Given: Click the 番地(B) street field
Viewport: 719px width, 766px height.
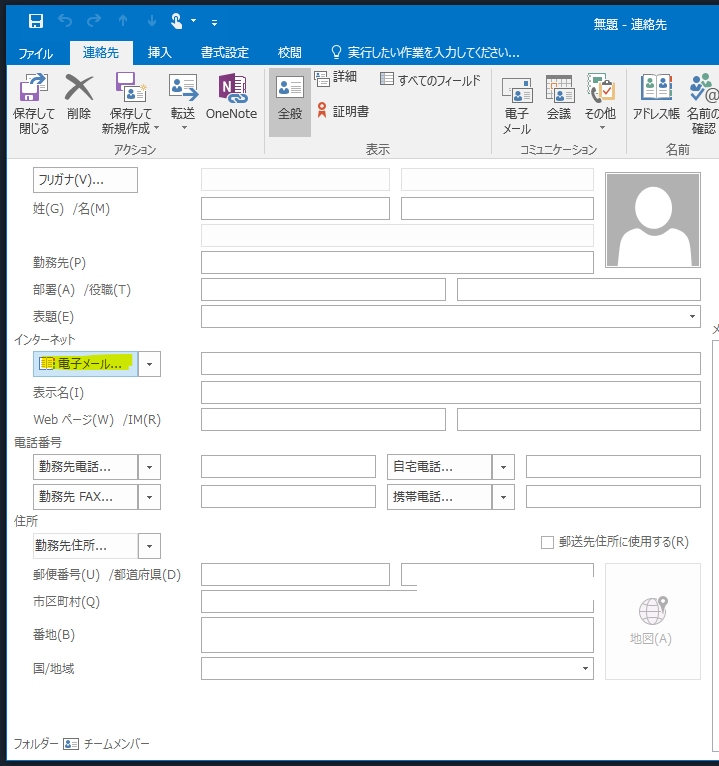Looking at the screenshot, I should tap(397, 635).
